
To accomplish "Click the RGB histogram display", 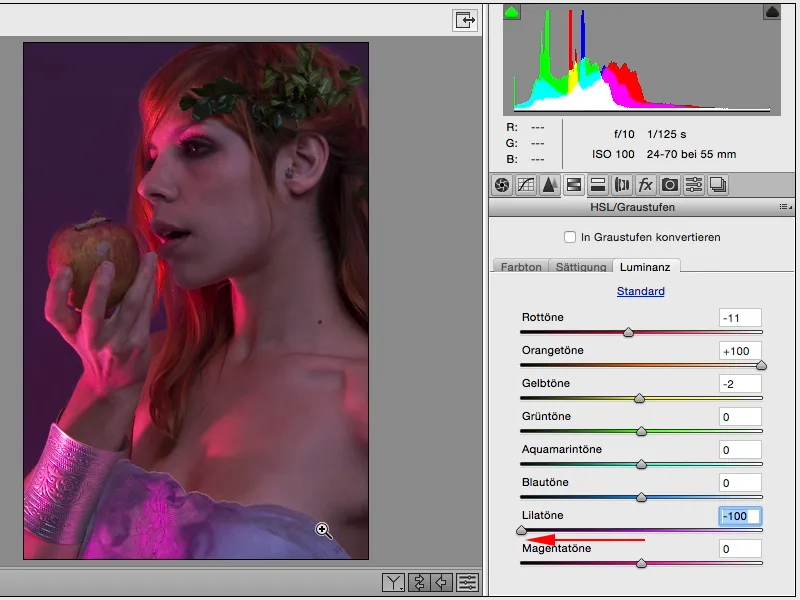I will (642, 60).
